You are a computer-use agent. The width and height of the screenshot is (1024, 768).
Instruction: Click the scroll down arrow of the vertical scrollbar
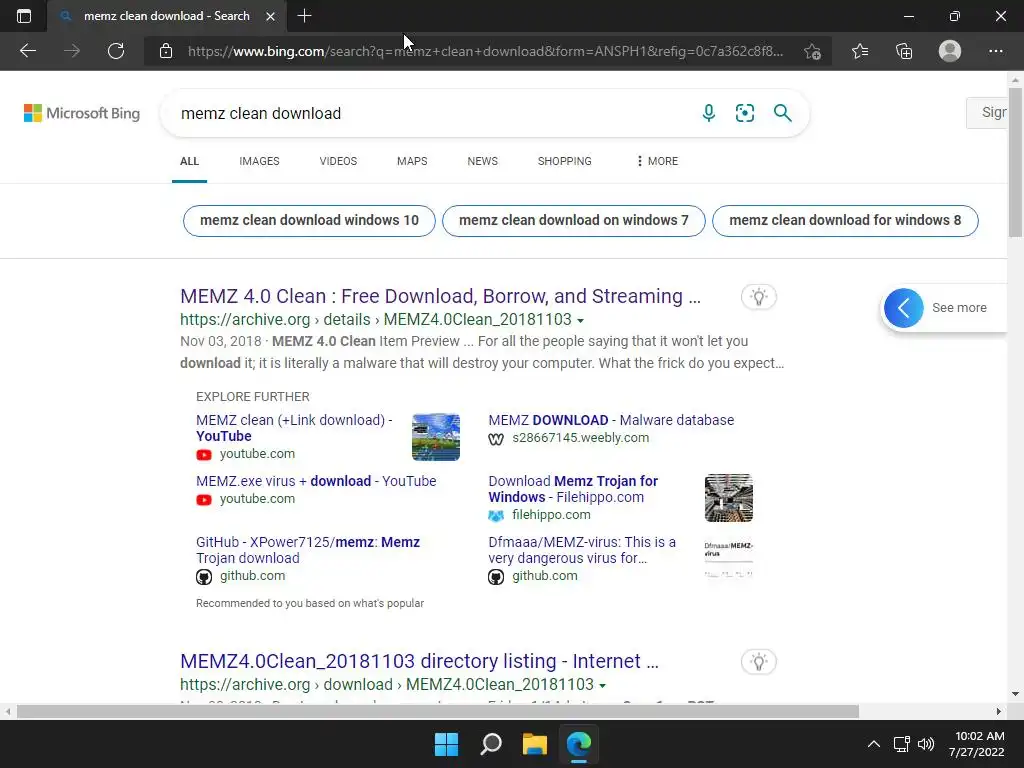tap(1015, 694)
